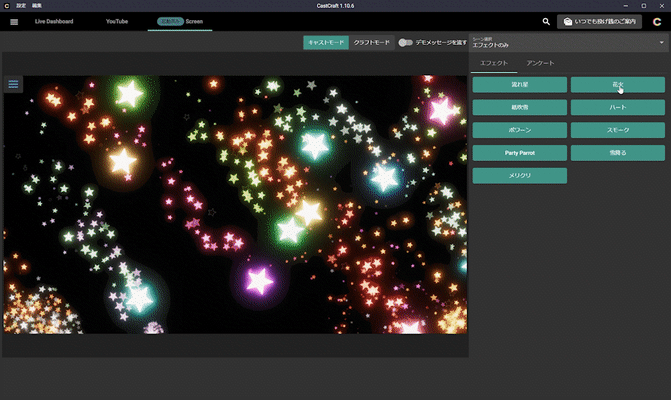Trigger the メリクリ effect

click(520, 175)
